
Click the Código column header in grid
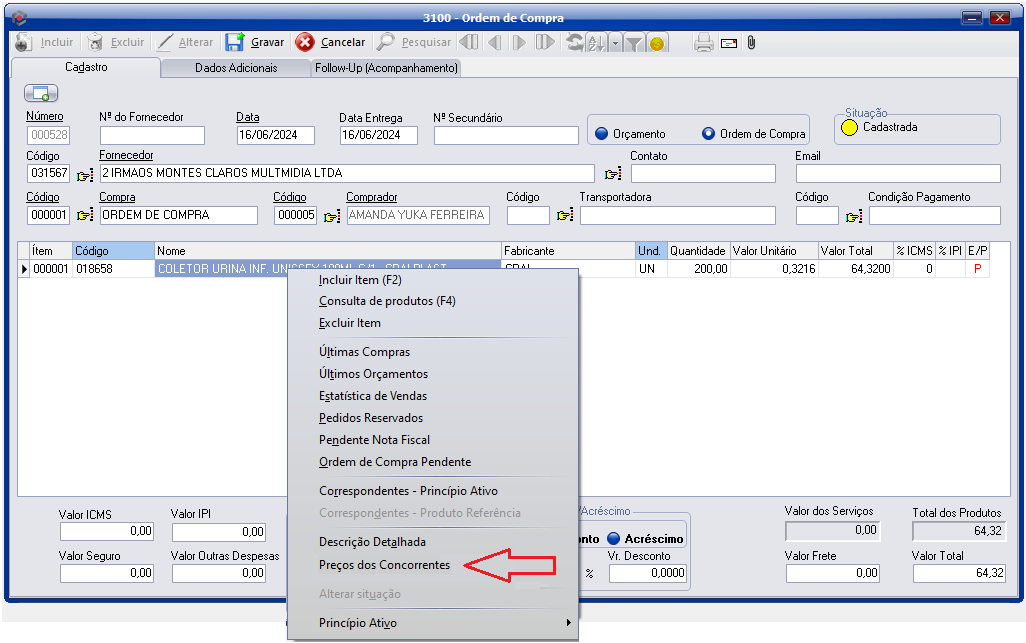pyautogui.click(x=112, y=250)
